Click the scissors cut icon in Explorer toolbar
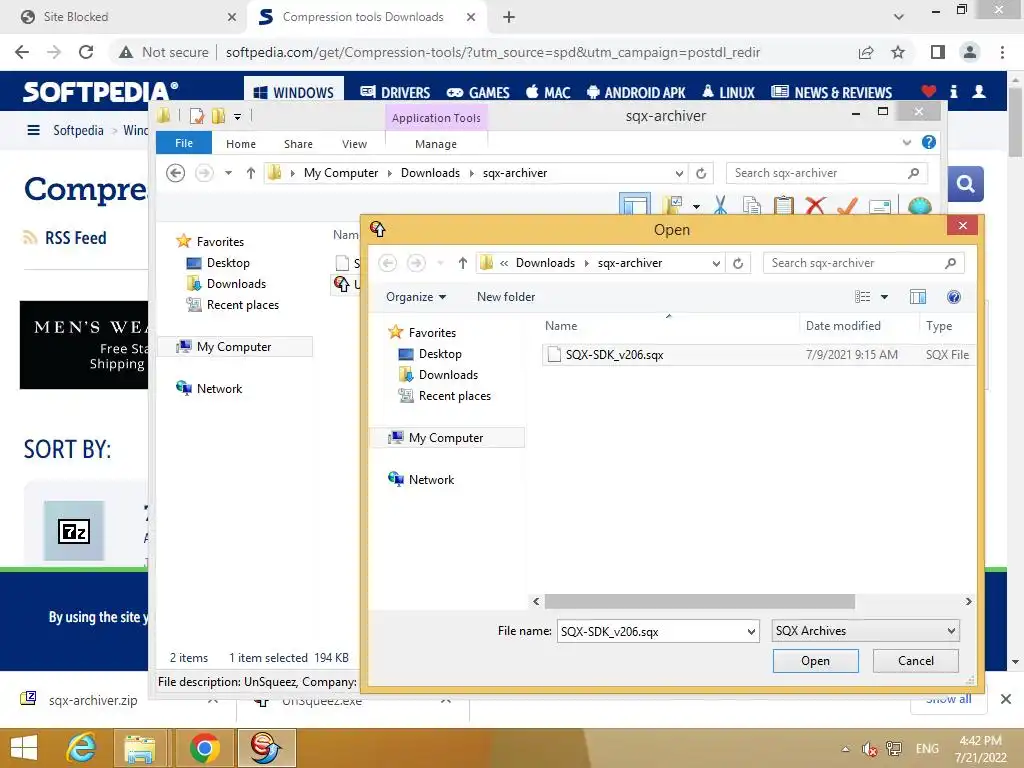Viewport: 1024px width, 768px height. pos(720,205)
